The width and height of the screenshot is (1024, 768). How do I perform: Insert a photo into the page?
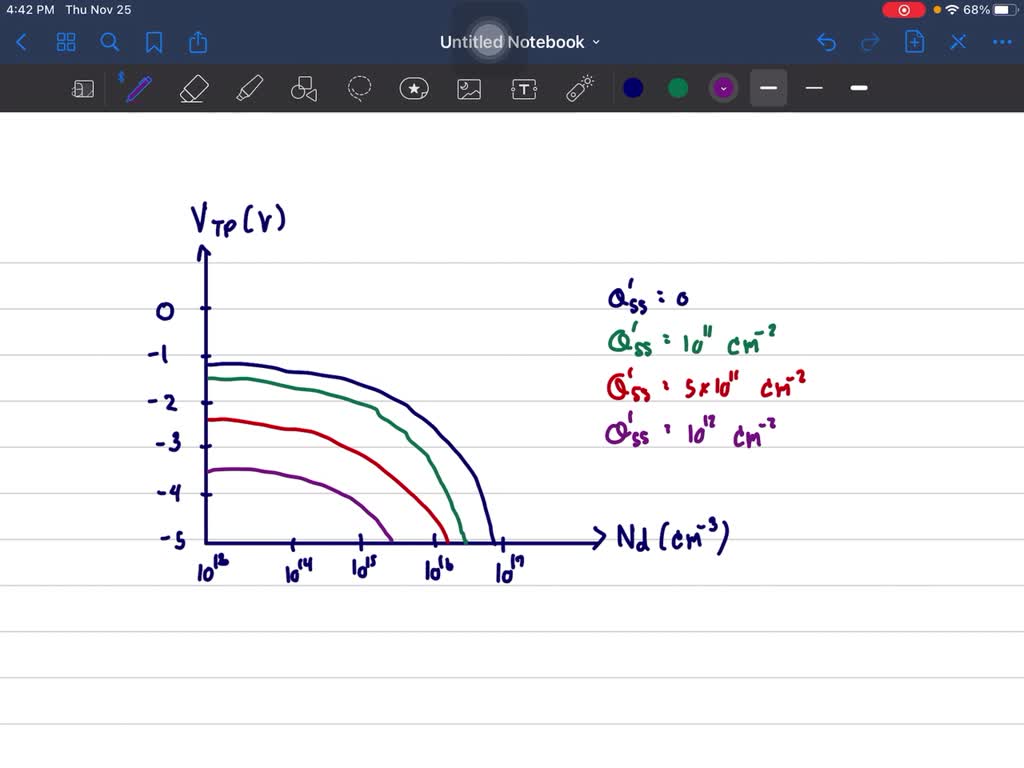(469, 88)
